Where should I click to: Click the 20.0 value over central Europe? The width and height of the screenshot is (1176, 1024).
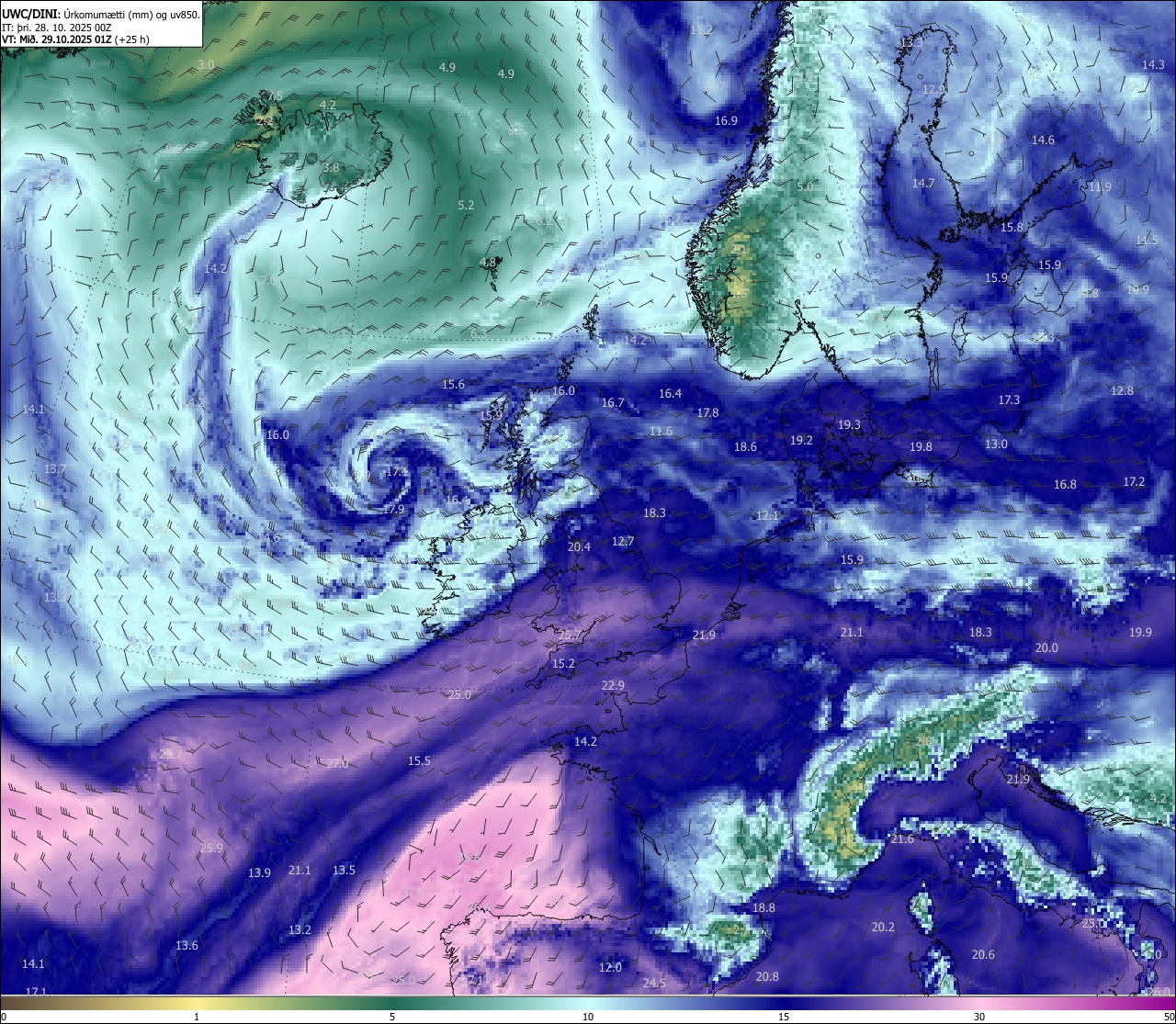(1046, 648)
